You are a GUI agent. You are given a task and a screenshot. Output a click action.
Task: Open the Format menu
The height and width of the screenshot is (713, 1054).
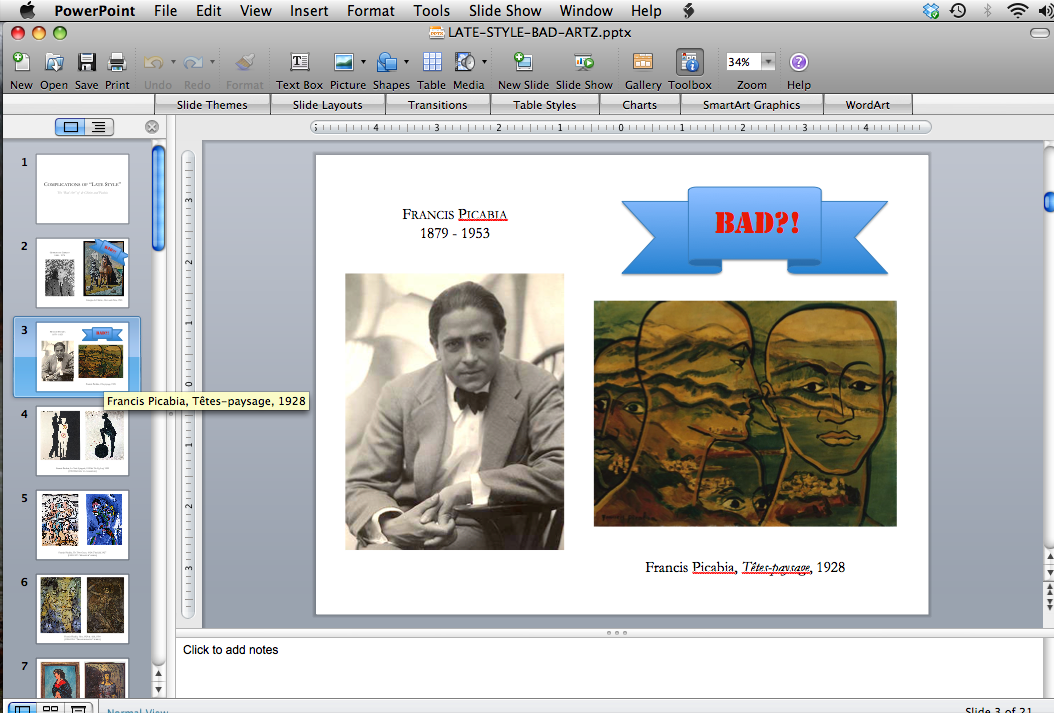(370, 11)
